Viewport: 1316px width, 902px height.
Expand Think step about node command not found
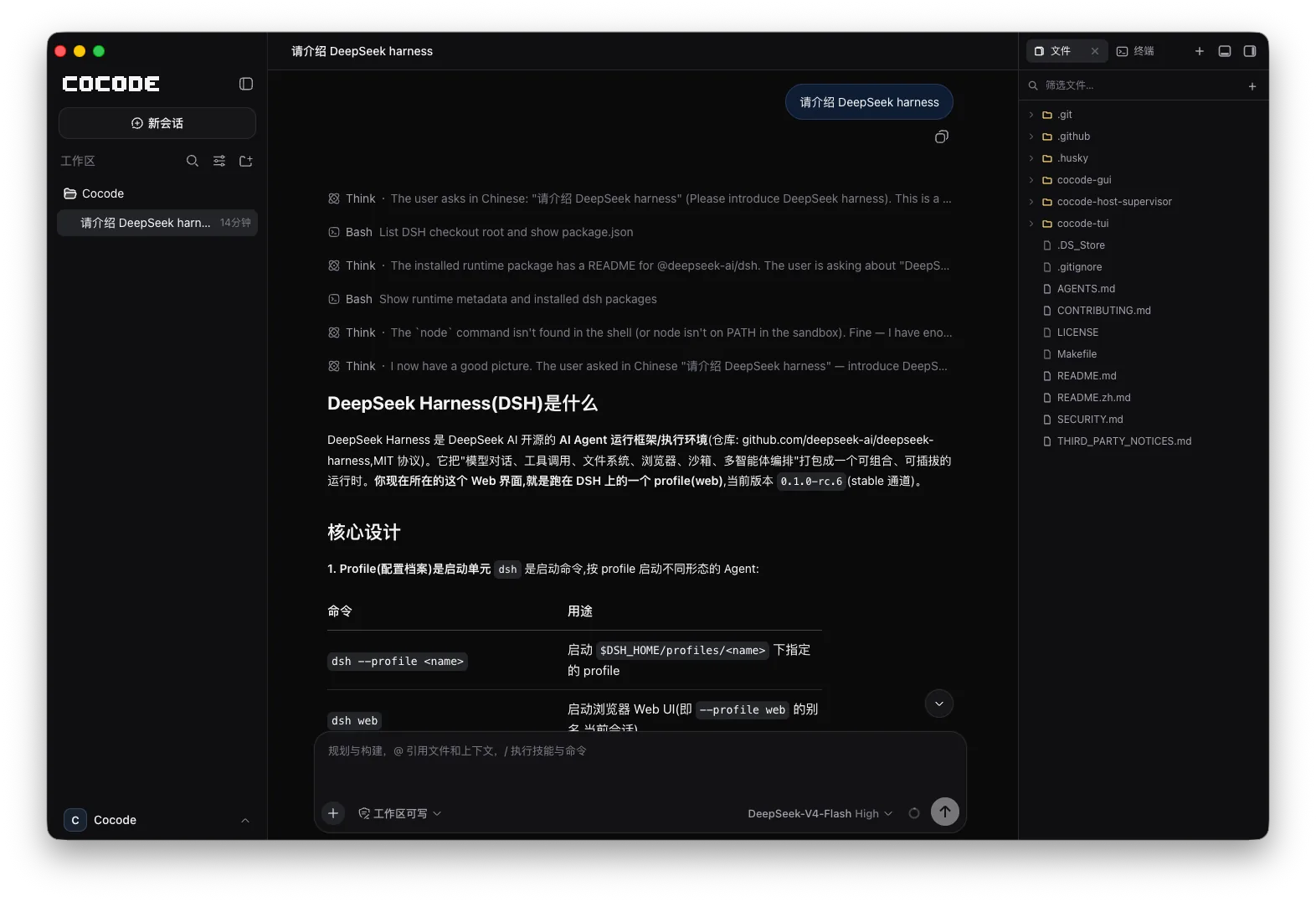pos(640,332)
